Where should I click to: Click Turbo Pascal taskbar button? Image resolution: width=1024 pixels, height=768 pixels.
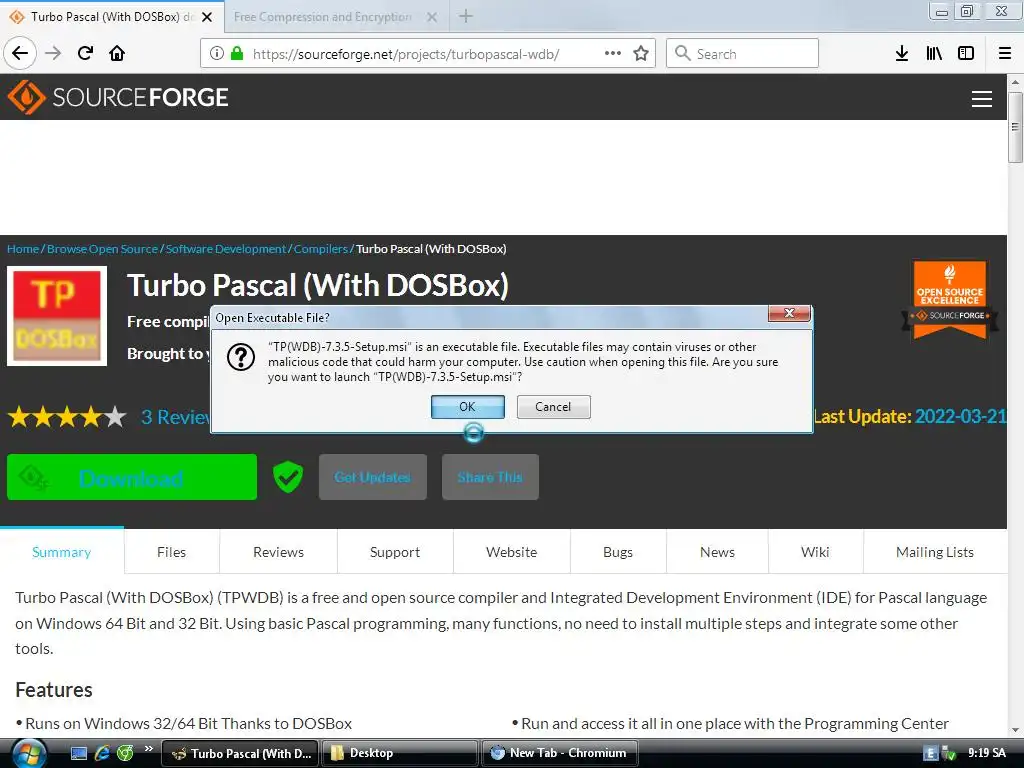240,753
